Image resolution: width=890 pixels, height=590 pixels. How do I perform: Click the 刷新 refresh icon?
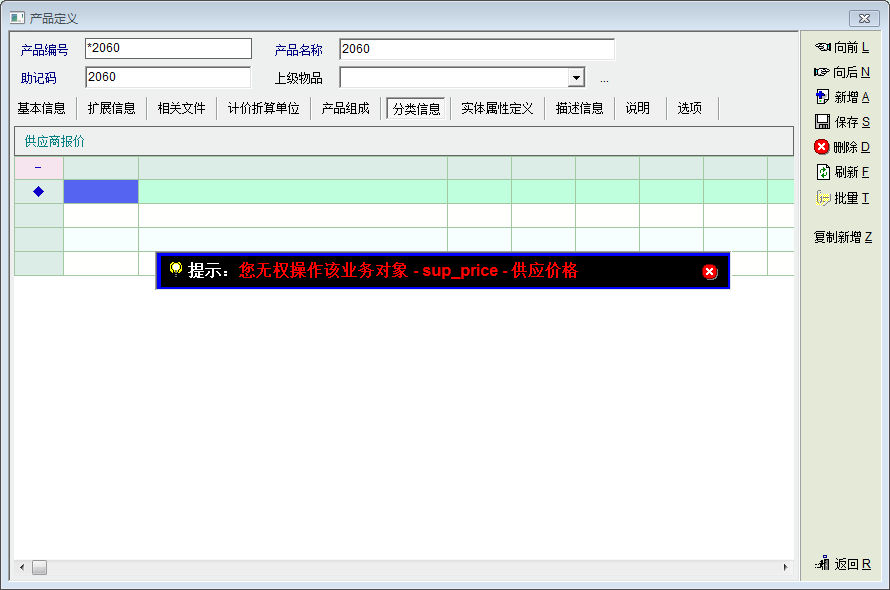tap(823, 172)
